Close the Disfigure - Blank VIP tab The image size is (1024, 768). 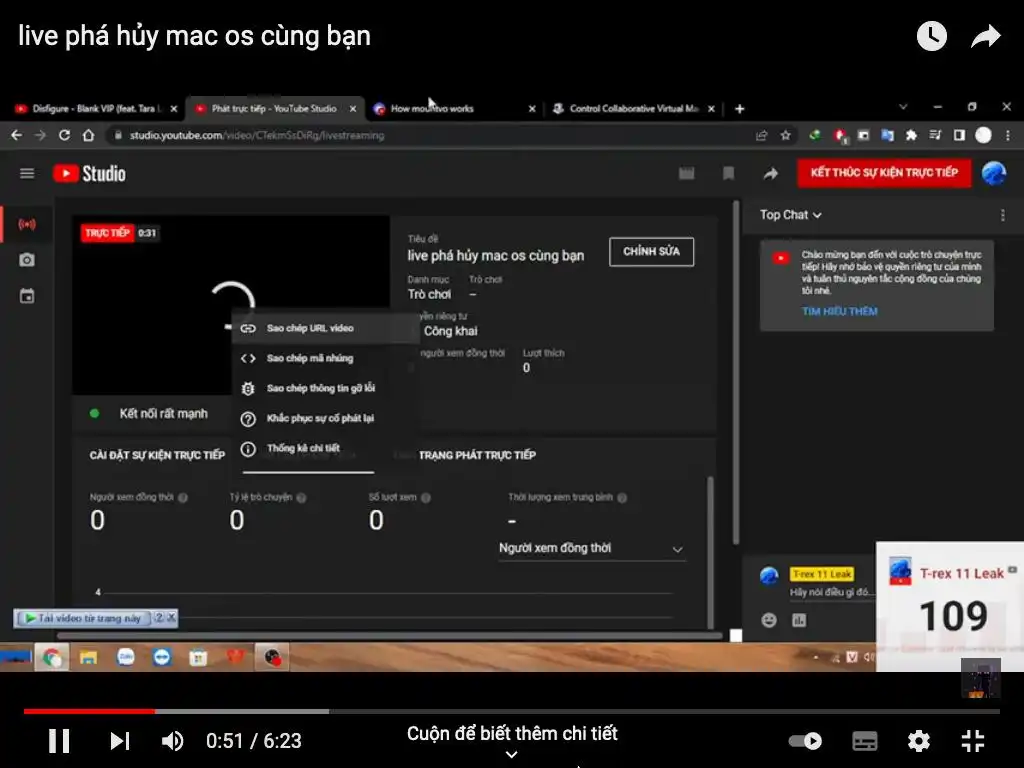click(174, 109)
